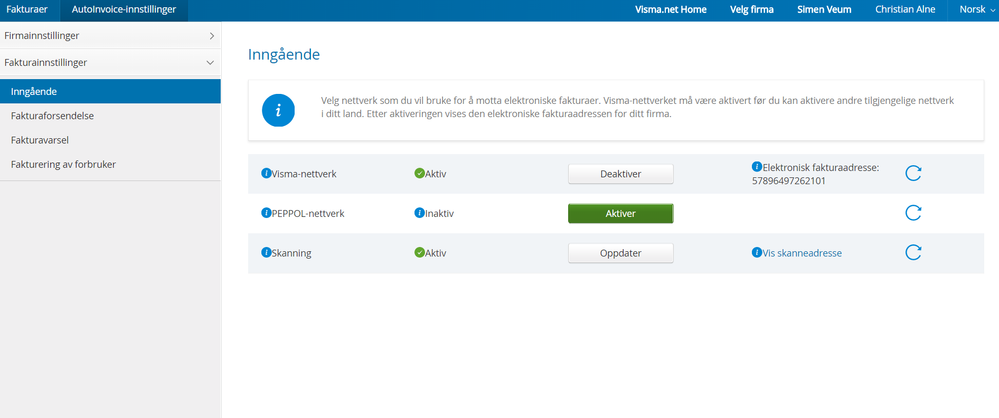Switch to the Fakturaer tab
The image size is (999, 418).
click(x=29, y=9)
